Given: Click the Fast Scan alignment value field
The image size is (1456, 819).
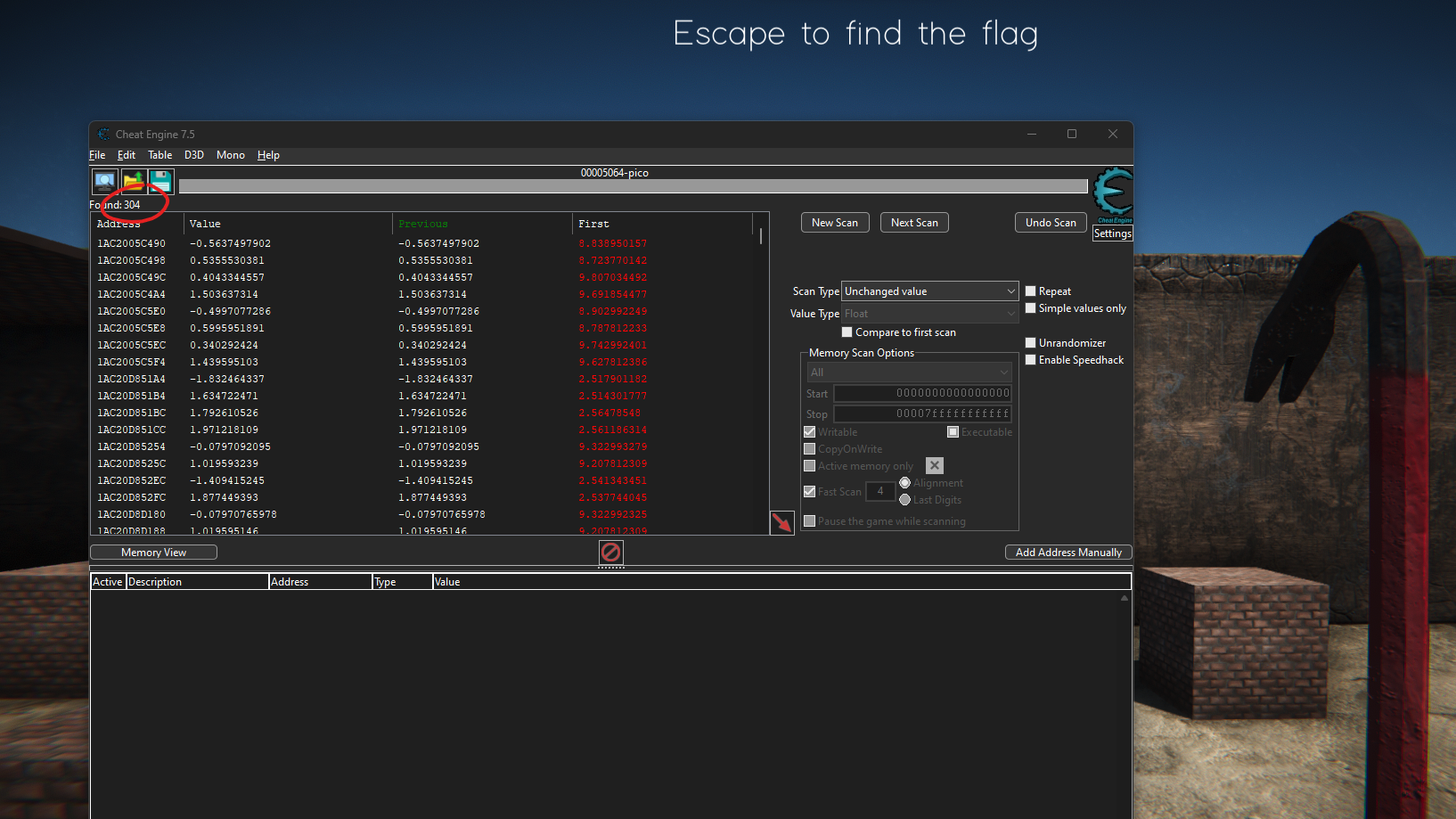Looking at the screenshot, I should click(x=880, y=491).
